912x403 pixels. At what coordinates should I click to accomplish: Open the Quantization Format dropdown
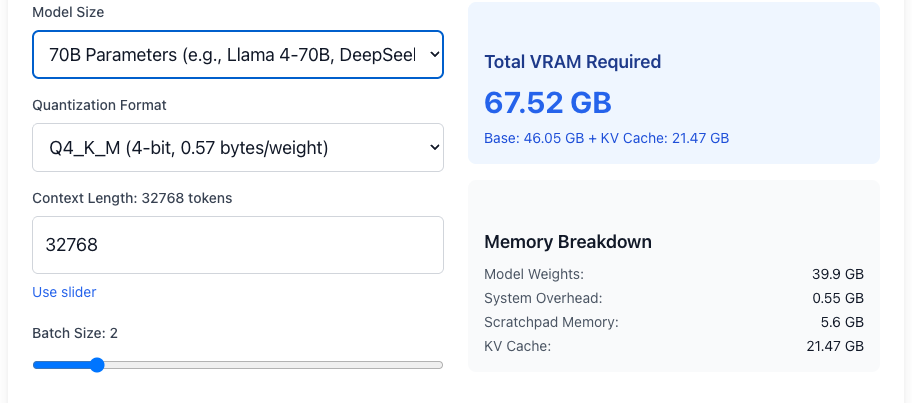coord(238,148)
